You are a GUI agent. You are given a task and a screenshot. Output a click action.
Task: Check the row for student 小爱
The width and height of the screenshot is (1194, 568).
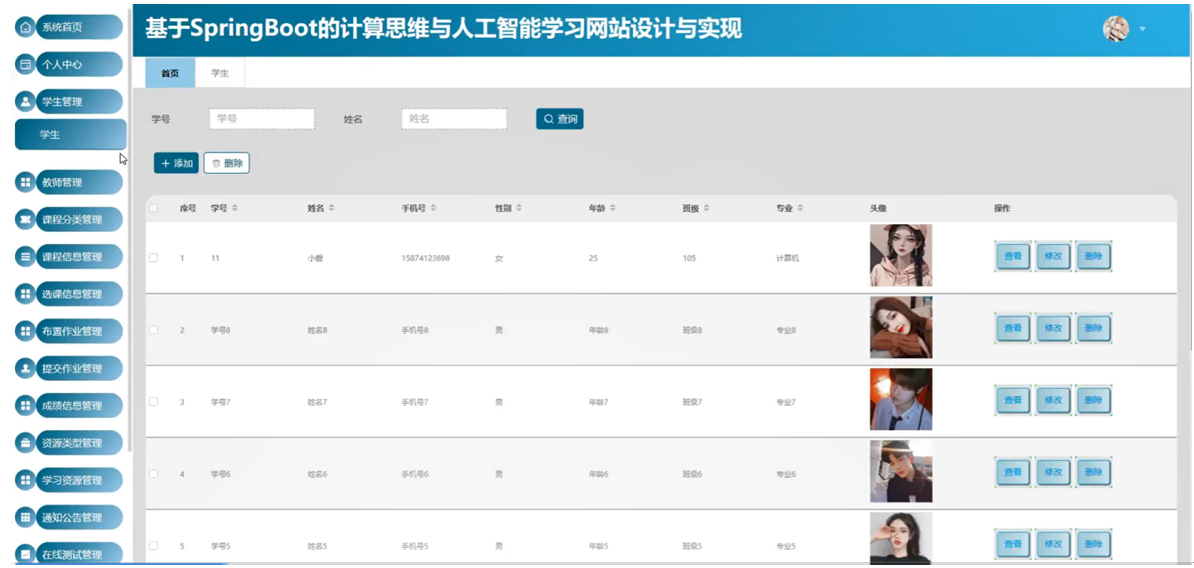click(153, 258)
